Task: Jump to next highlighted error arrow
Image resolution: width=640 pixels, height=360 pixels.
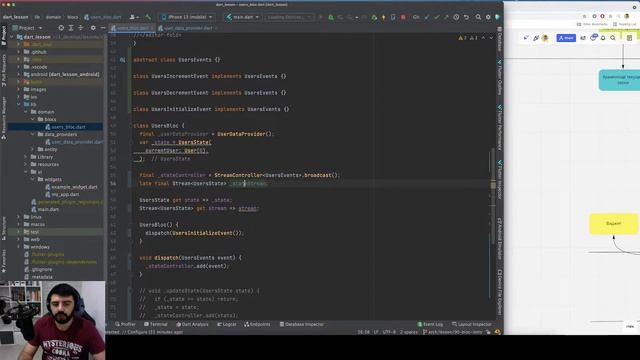Action: (x=491, y=38)
